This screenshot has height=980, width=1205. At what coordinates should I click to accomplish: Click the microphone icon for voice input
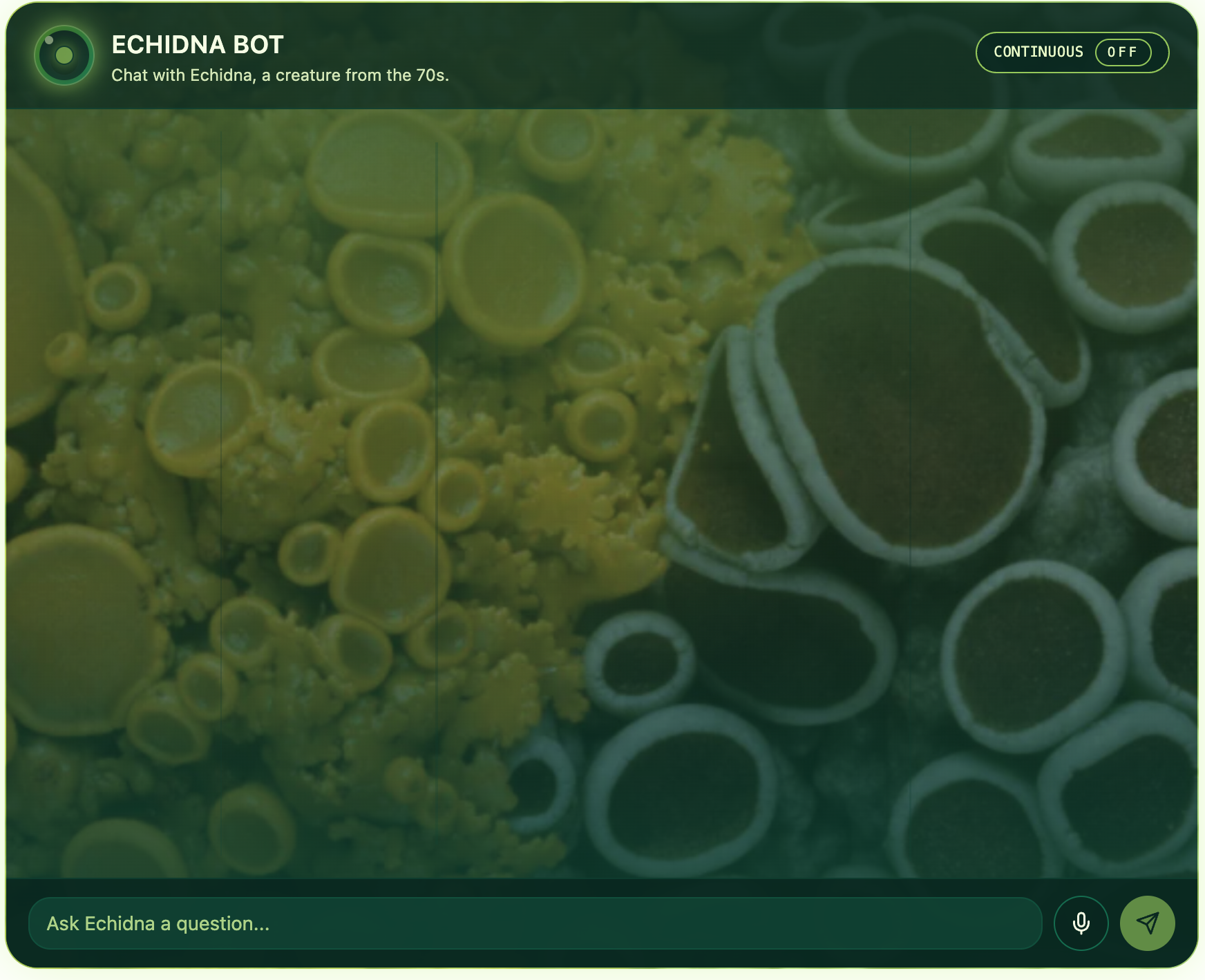[1081, 923]
